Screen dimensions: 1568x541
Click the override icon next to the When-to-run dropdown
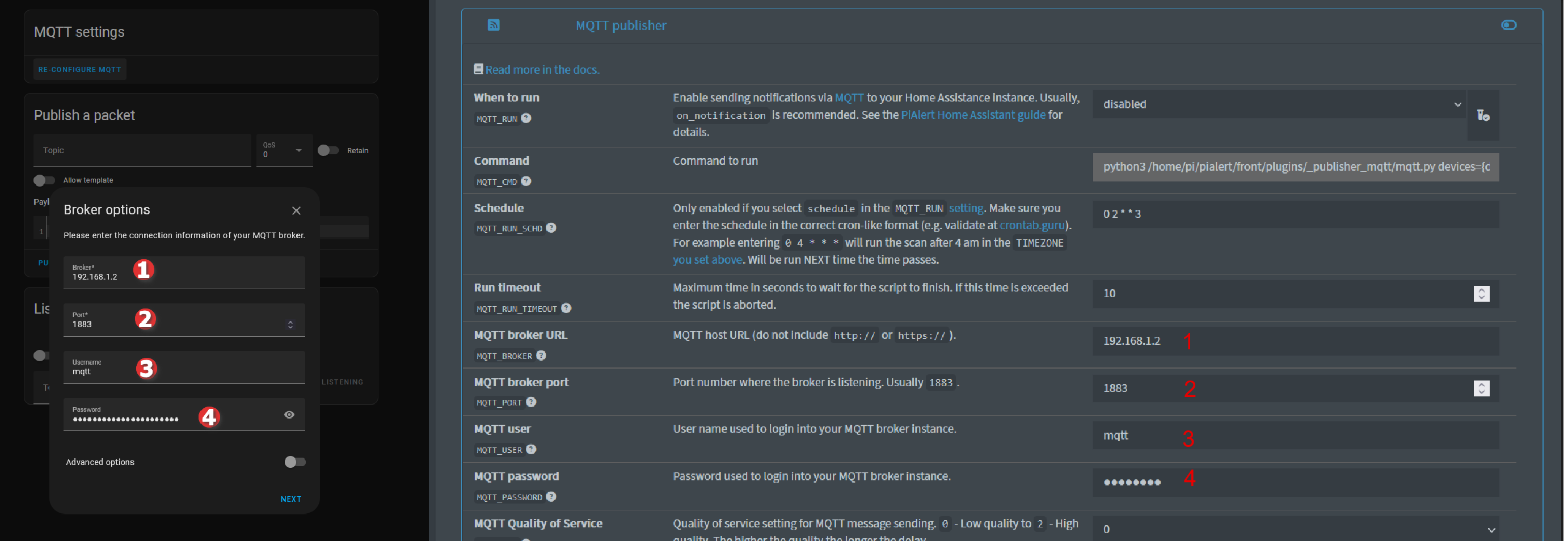[1483, 116]
